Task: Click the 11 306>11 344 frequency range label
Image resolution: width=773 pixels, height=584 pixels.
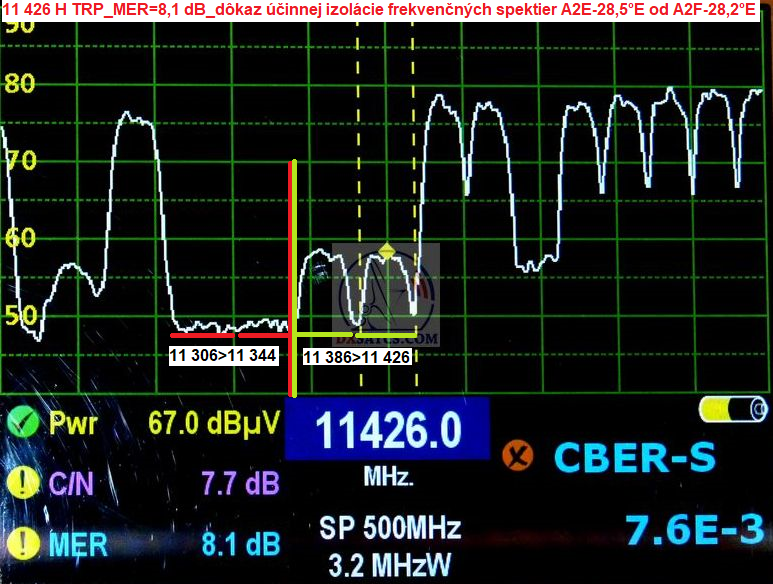Action: (x=223, y=354)
